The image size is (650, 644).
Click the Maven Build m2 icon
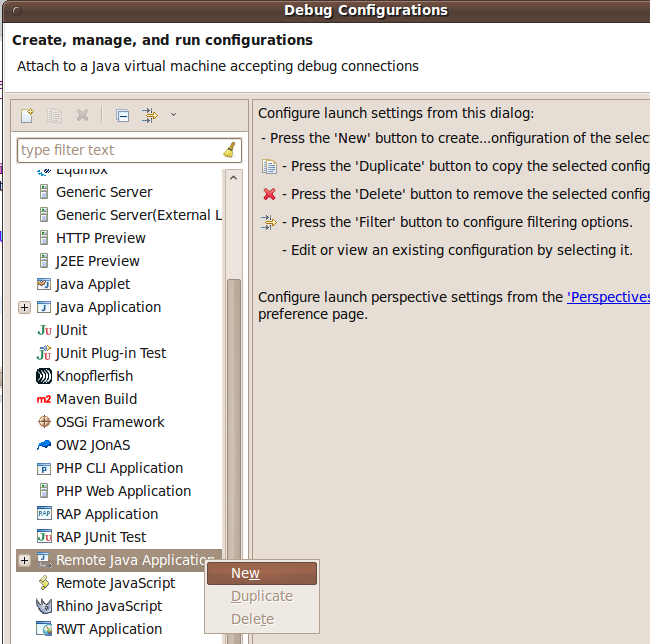point(44,399)
